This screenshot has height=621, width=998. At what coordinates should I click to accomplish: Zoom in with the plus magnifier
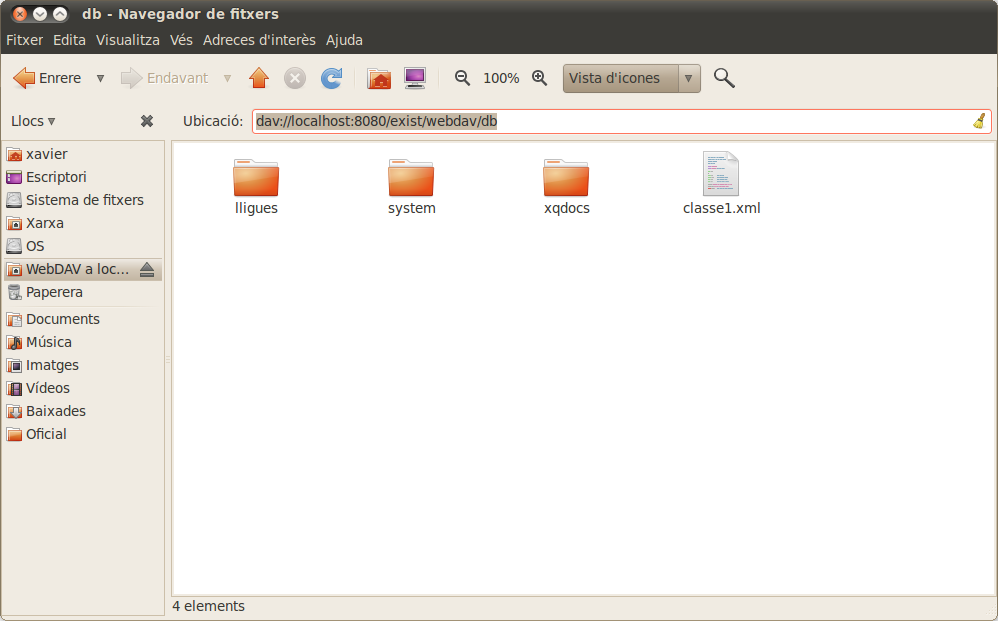[539, 78]
